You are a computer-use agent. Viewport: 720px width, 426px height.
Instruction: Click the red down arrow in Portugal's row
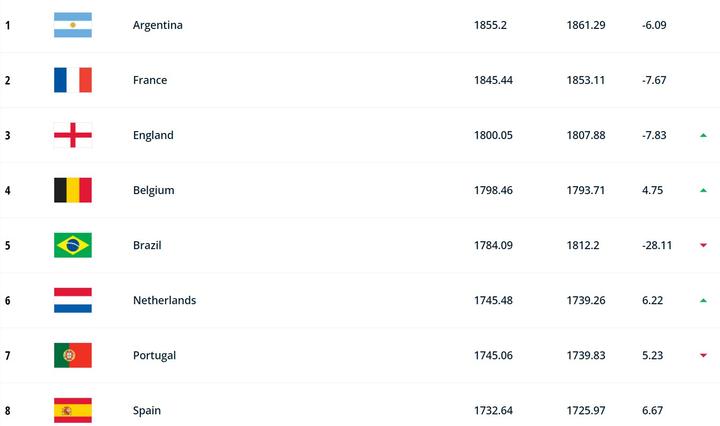(x=704, y=355)
